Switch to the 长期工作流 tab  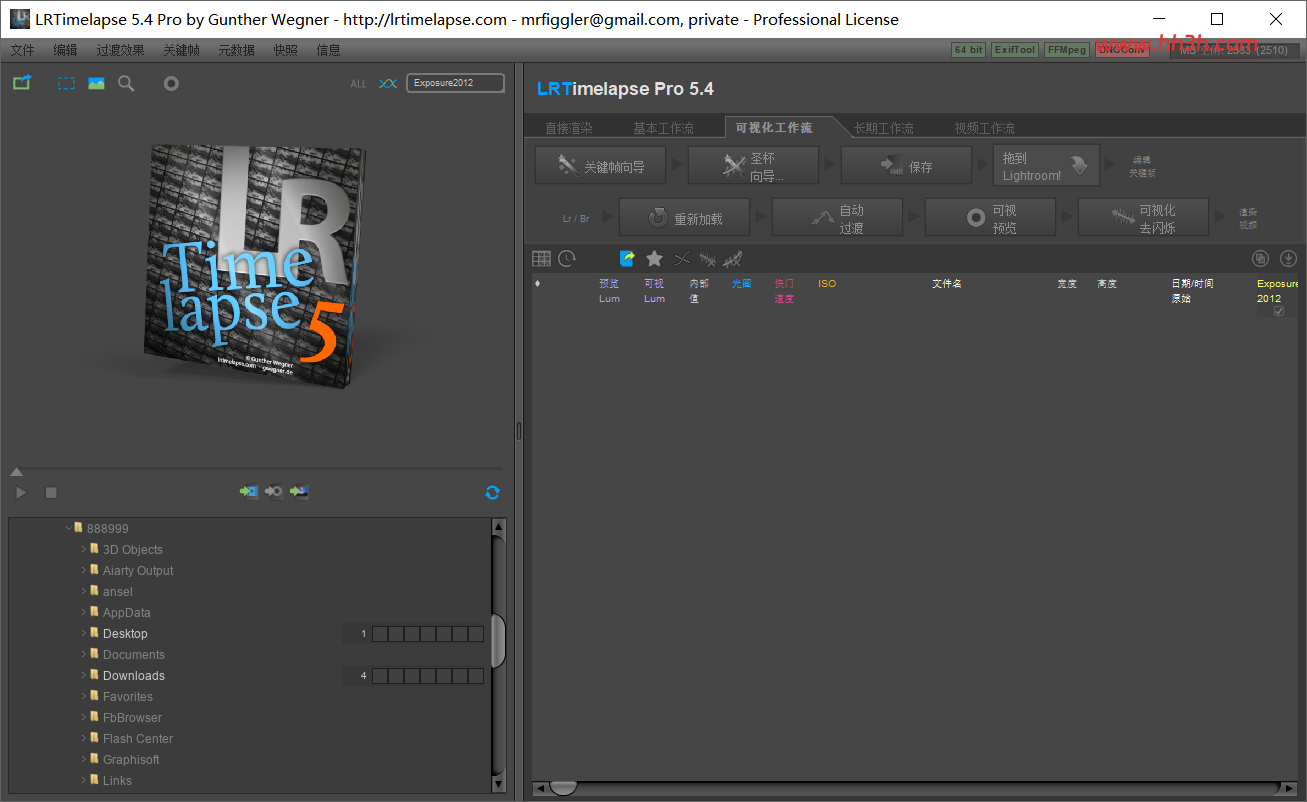point(884,128)
